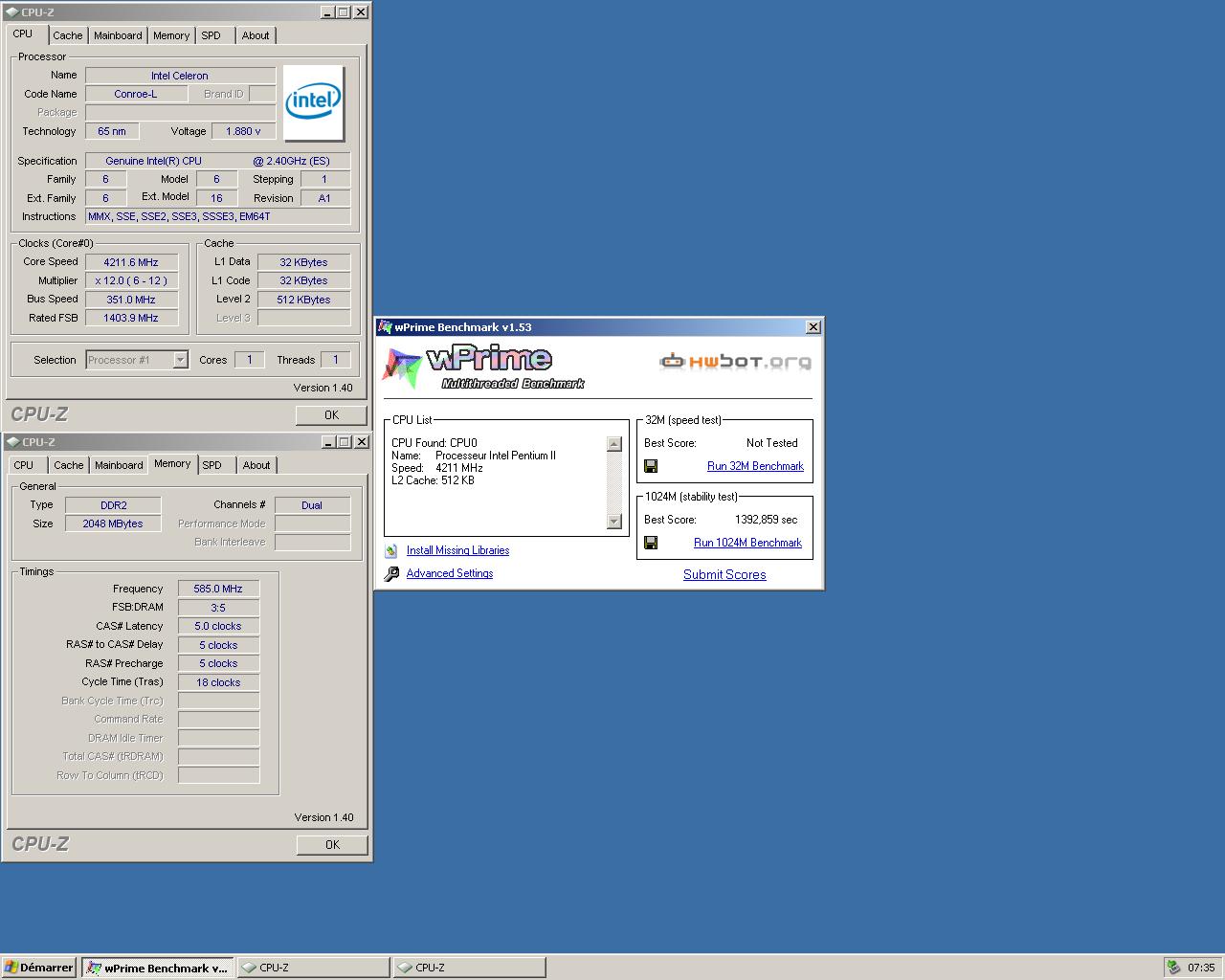Image resolution: width=1225 pixels, height=980 pixels.
Task: Select the Mainboard tab in the bottom CPU-Z window
Action: 119,465
